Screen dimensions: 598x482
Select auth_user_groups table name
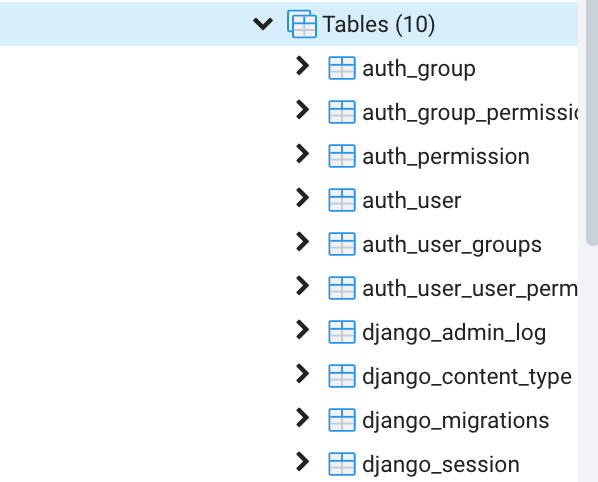(x=452, y=245)
